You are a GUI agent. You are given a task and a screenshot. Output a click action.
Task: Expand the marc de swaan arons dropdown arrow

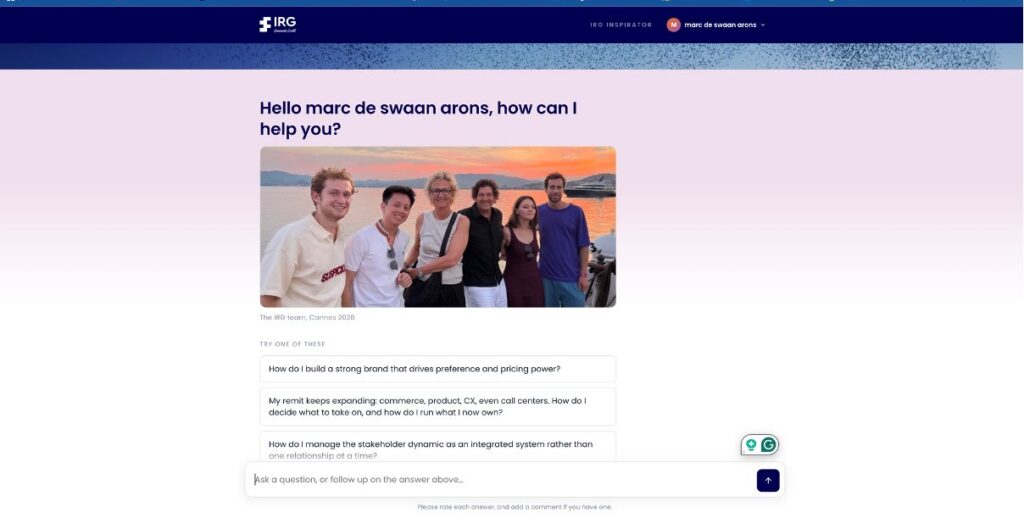pos(763,25)
